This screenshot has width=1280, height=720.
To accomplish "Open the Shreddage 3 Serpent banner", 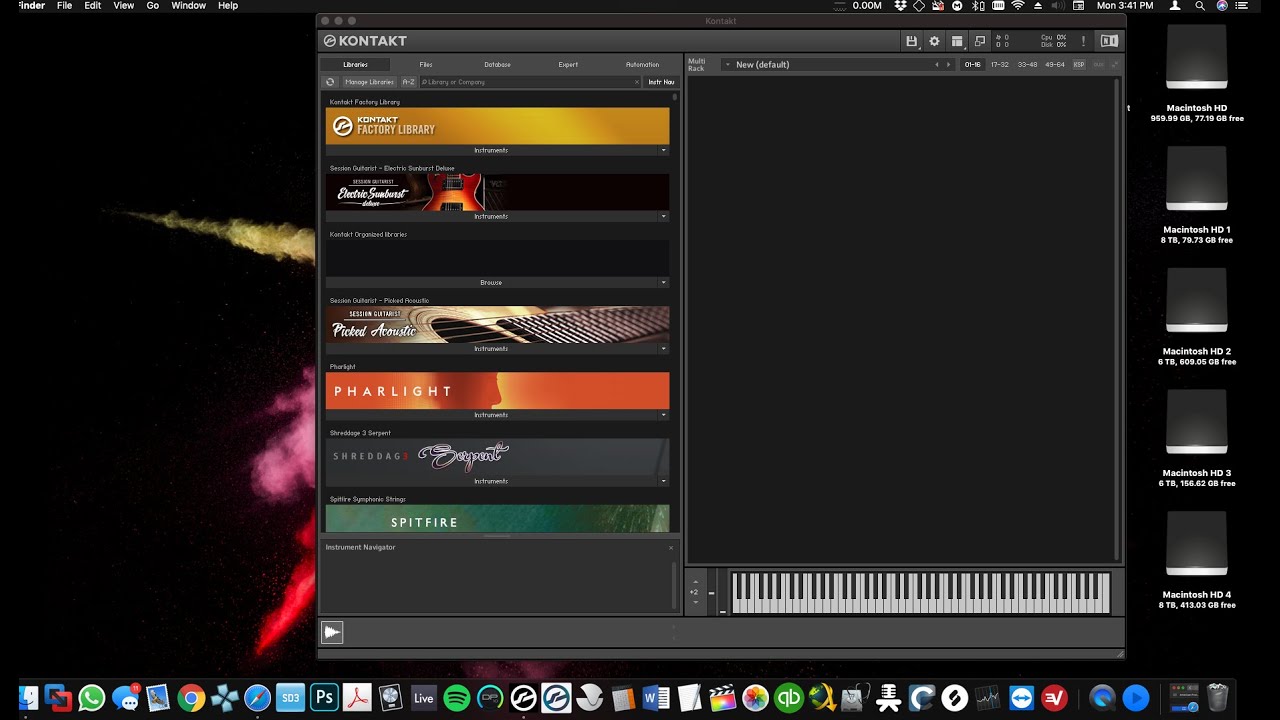I will (x=497, y=457).
